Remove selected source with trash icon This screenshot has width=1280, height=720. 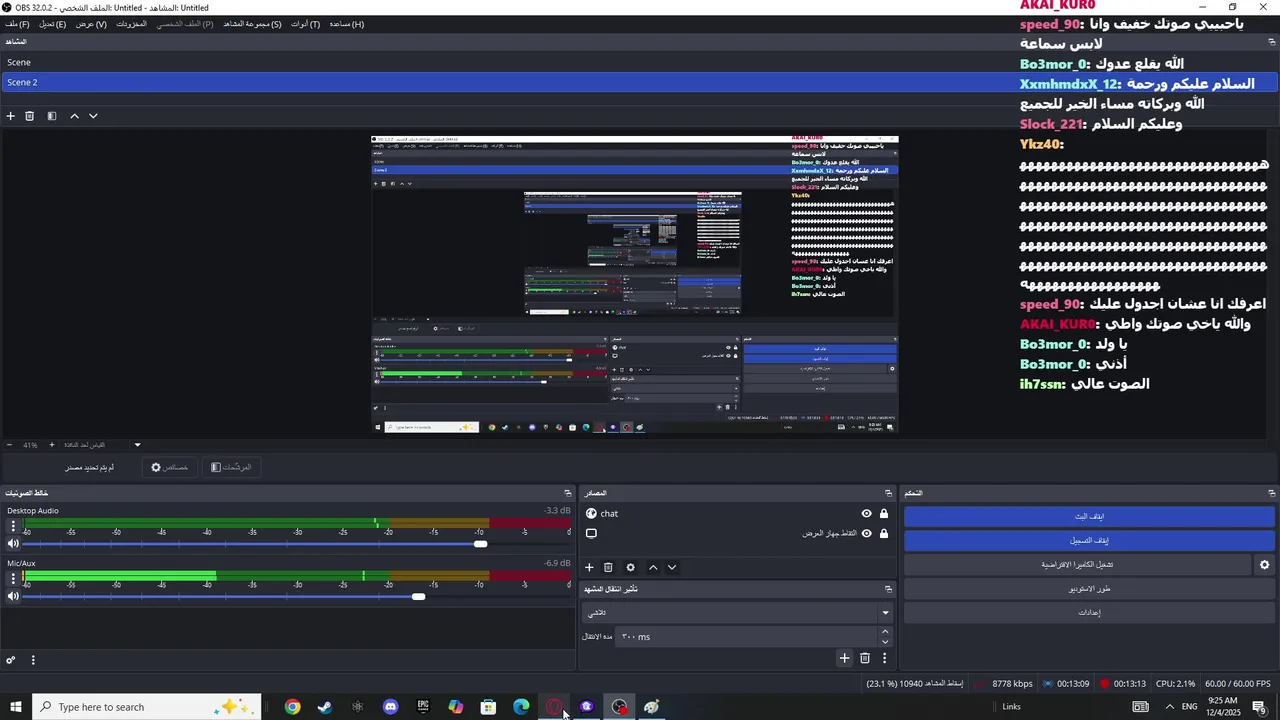pyautogui.click(x=608, y=567)
